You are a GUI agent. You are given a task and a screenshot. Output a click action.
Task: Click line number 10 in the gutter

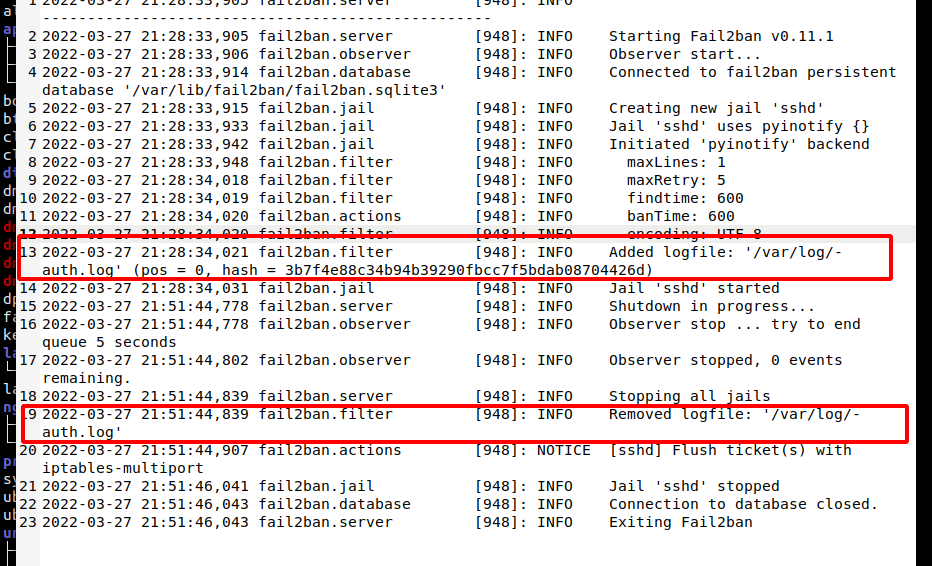[x=28, y=198]
